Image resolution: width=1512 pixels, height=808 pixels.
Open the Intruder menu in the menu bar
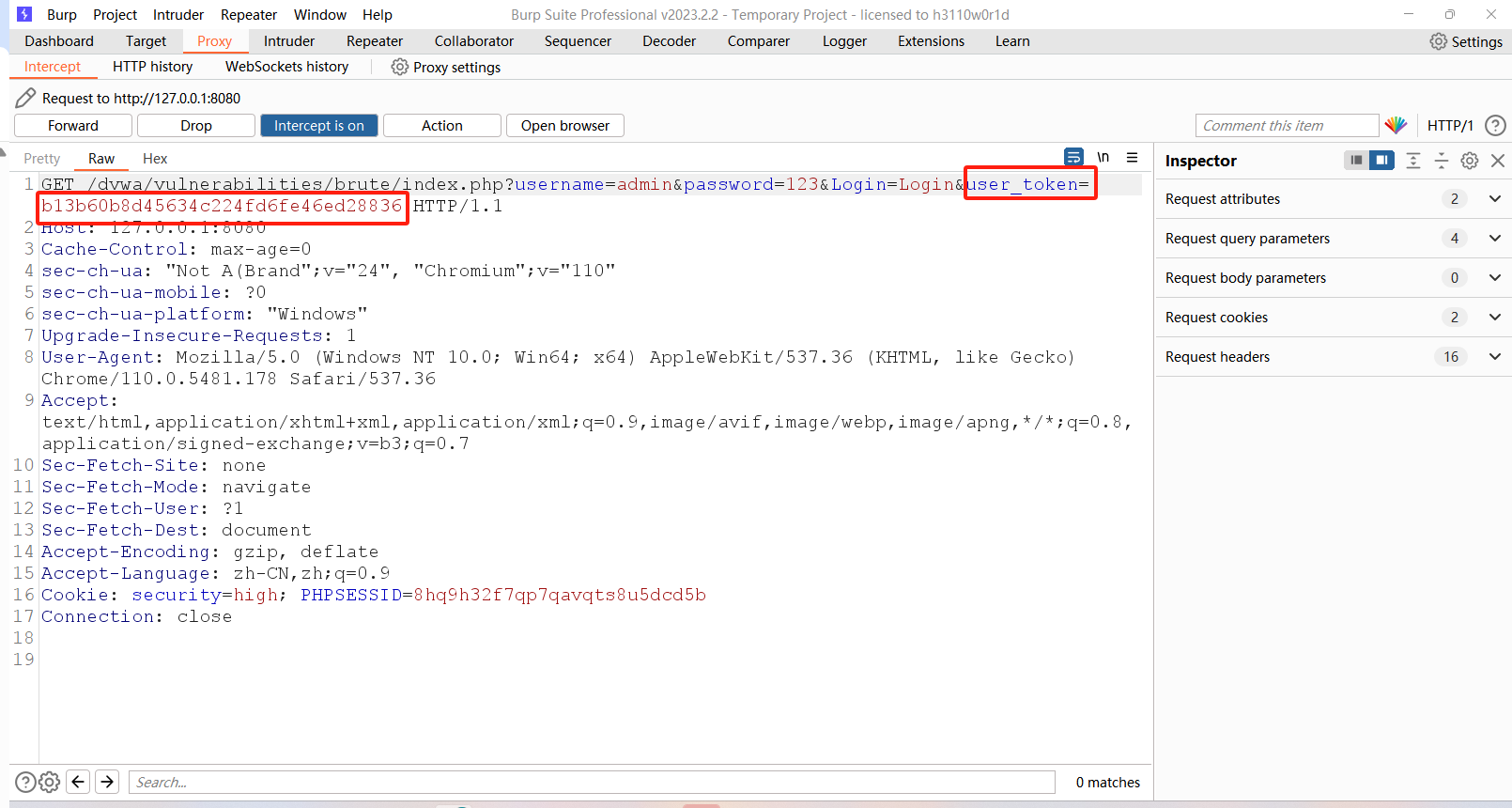click(178, 14)
